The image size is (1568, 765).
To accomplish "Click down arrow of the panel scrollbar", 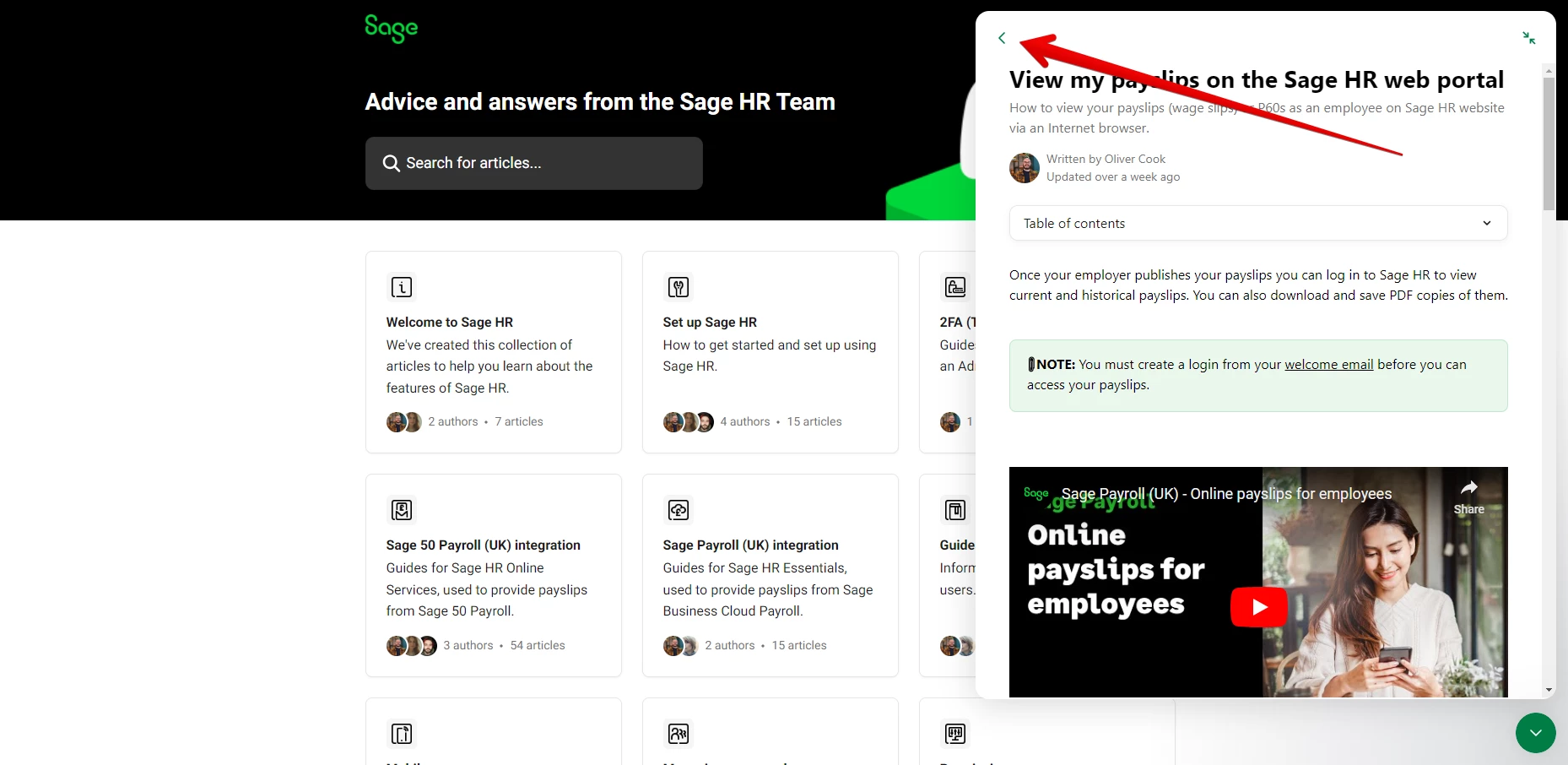I will pos(1549,690).
